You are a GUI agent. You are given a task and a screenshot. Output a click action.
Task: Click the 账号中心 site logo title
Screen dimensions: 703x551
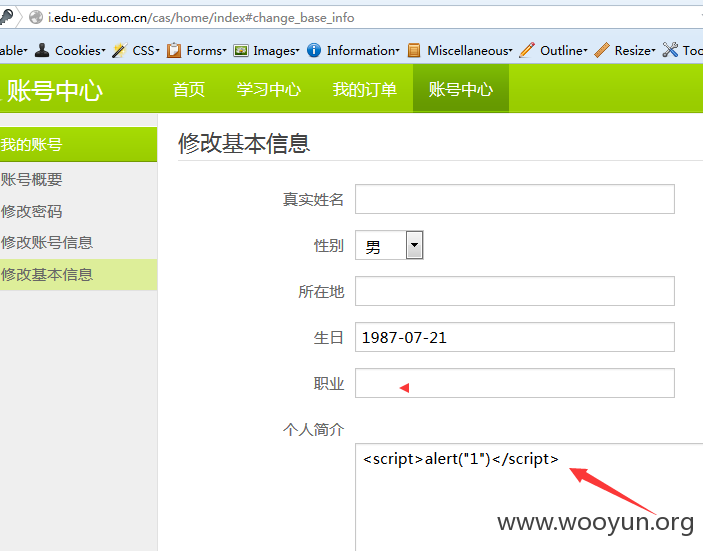pos(54,91)
